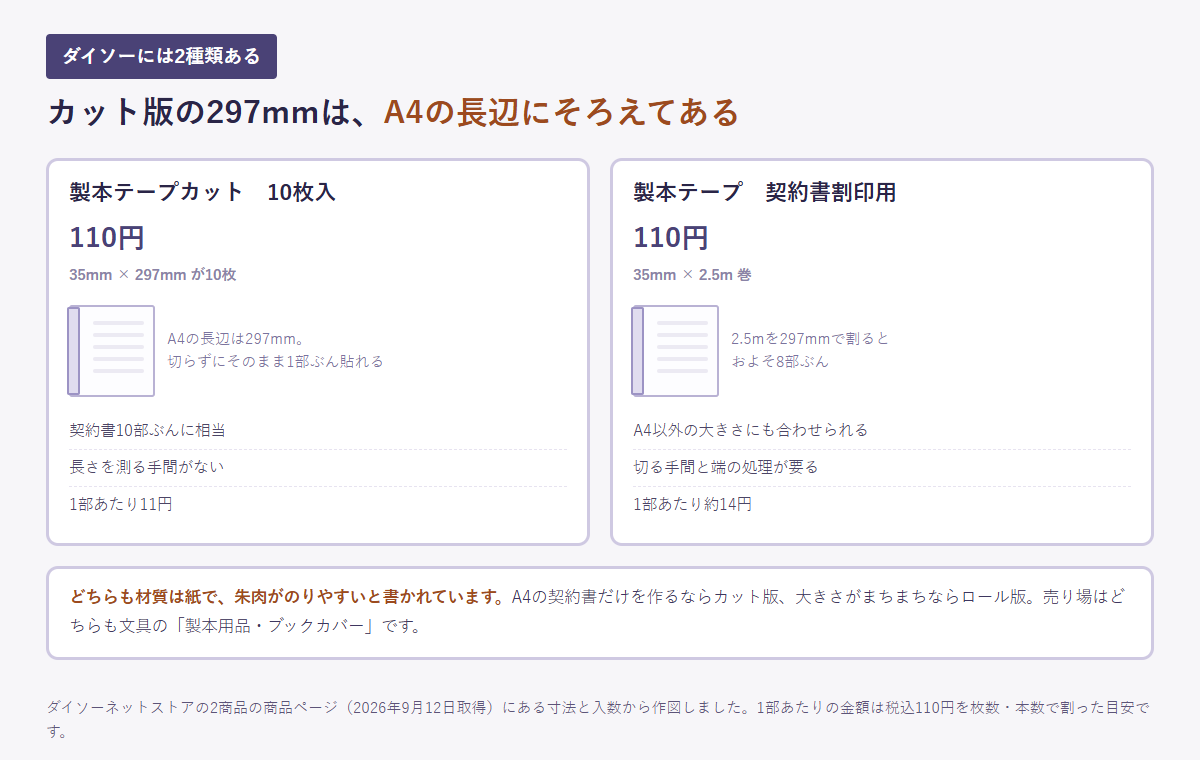Select the row 長さを測る手間がない
Viewport: 1200px width, 760px height.
click(318, 468)
